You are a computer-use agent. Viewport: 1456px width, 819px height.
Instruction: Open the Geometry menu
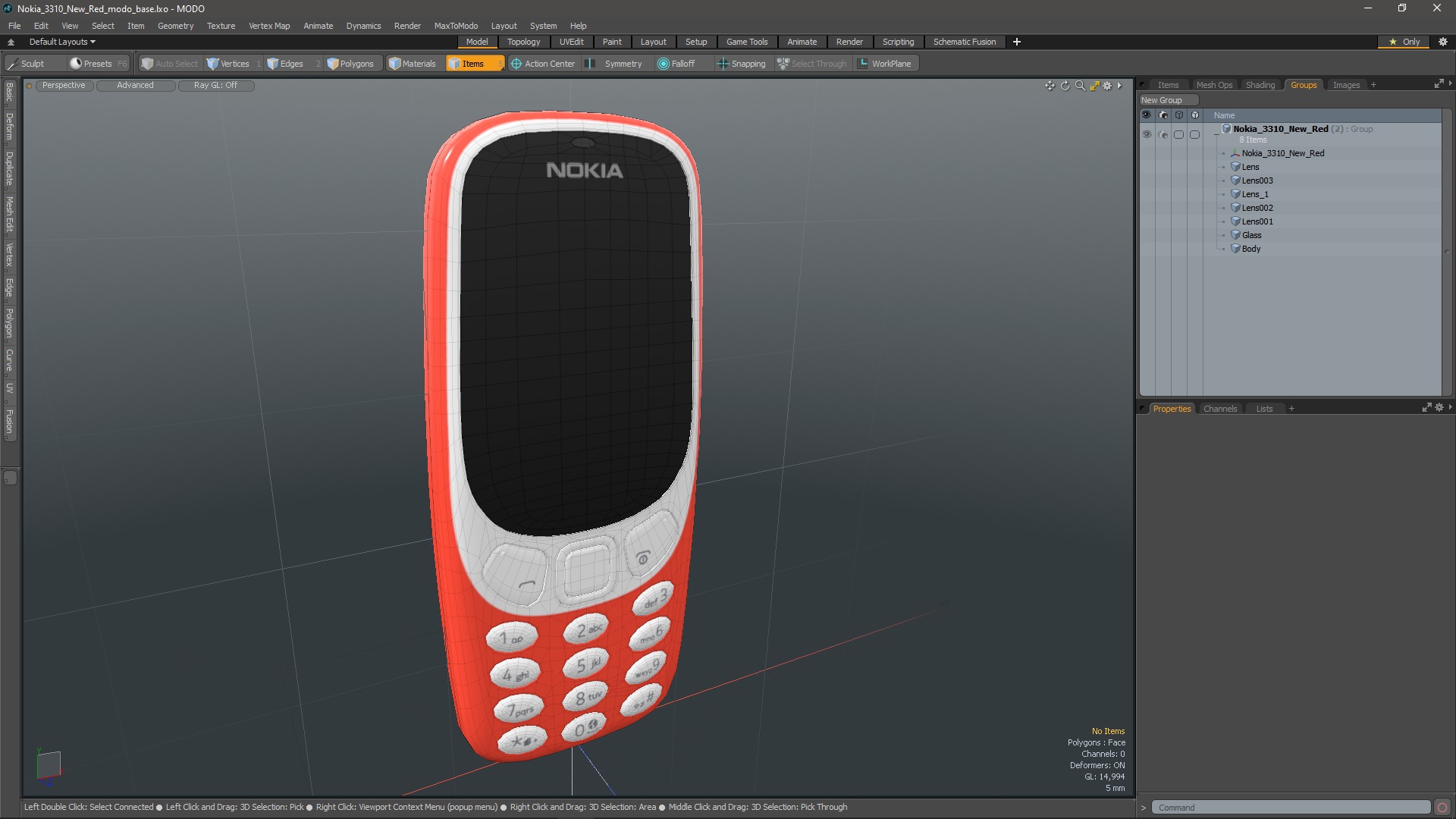(175, 26)
